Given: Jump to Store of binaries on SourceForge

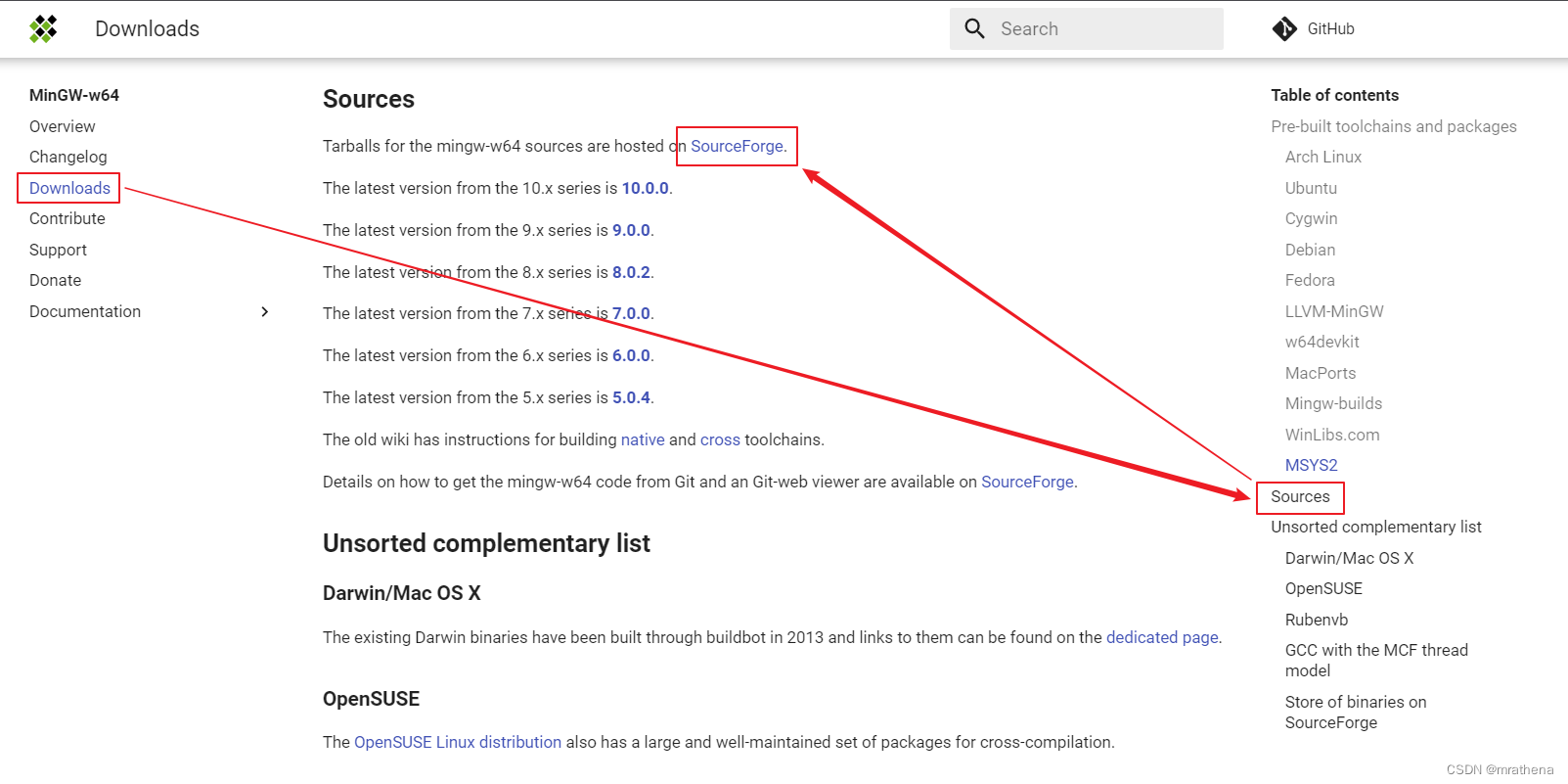Looking at the screenshot, I should pyautogui.click(x=1356, y=713).
